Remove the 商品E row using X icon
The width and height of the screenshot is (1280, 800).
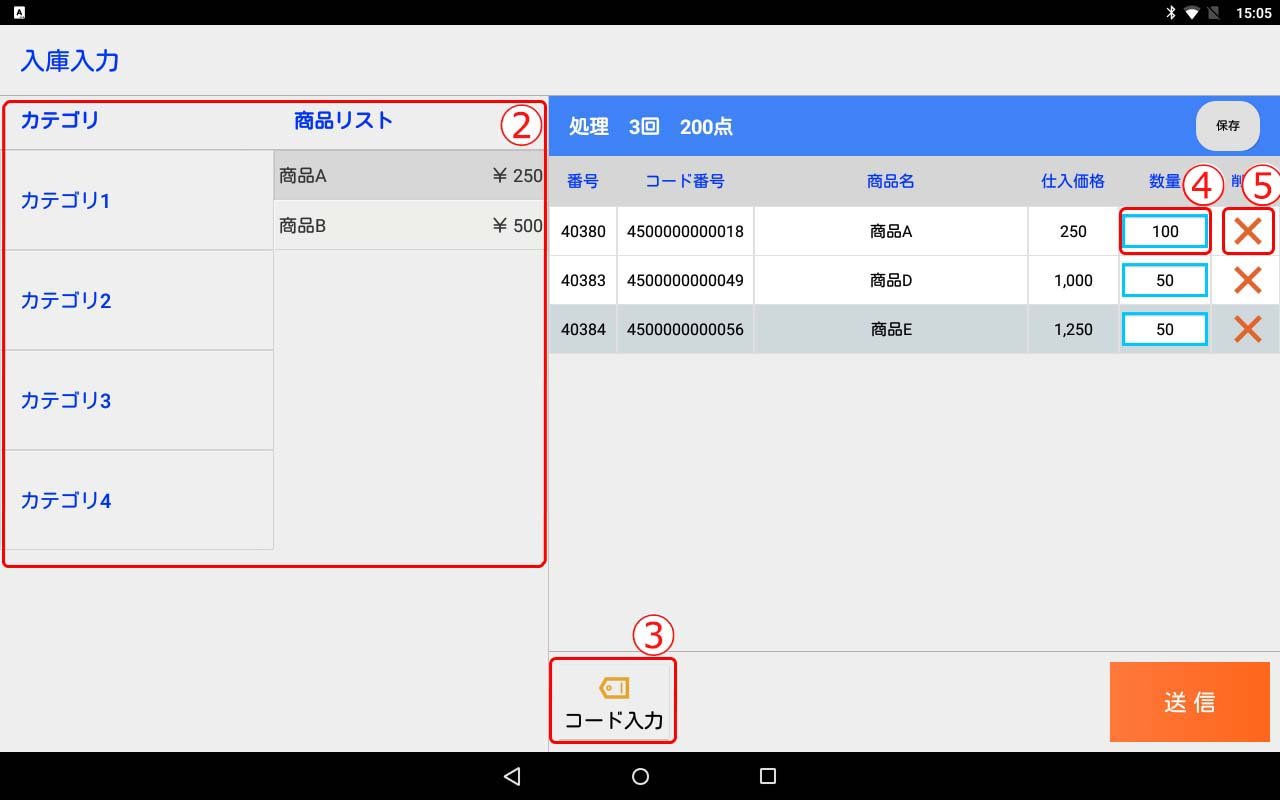(1247, 329)
